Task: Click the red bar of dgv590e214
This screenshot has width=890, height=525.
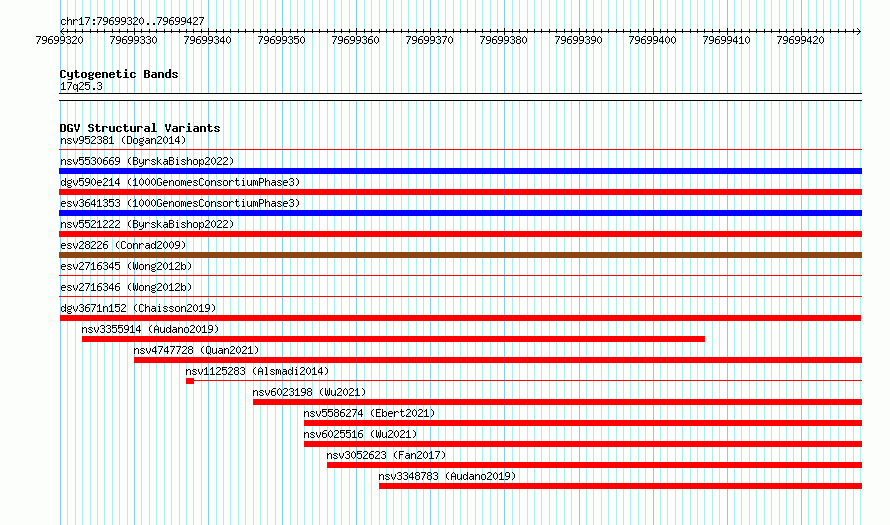Action: [460, 192]
